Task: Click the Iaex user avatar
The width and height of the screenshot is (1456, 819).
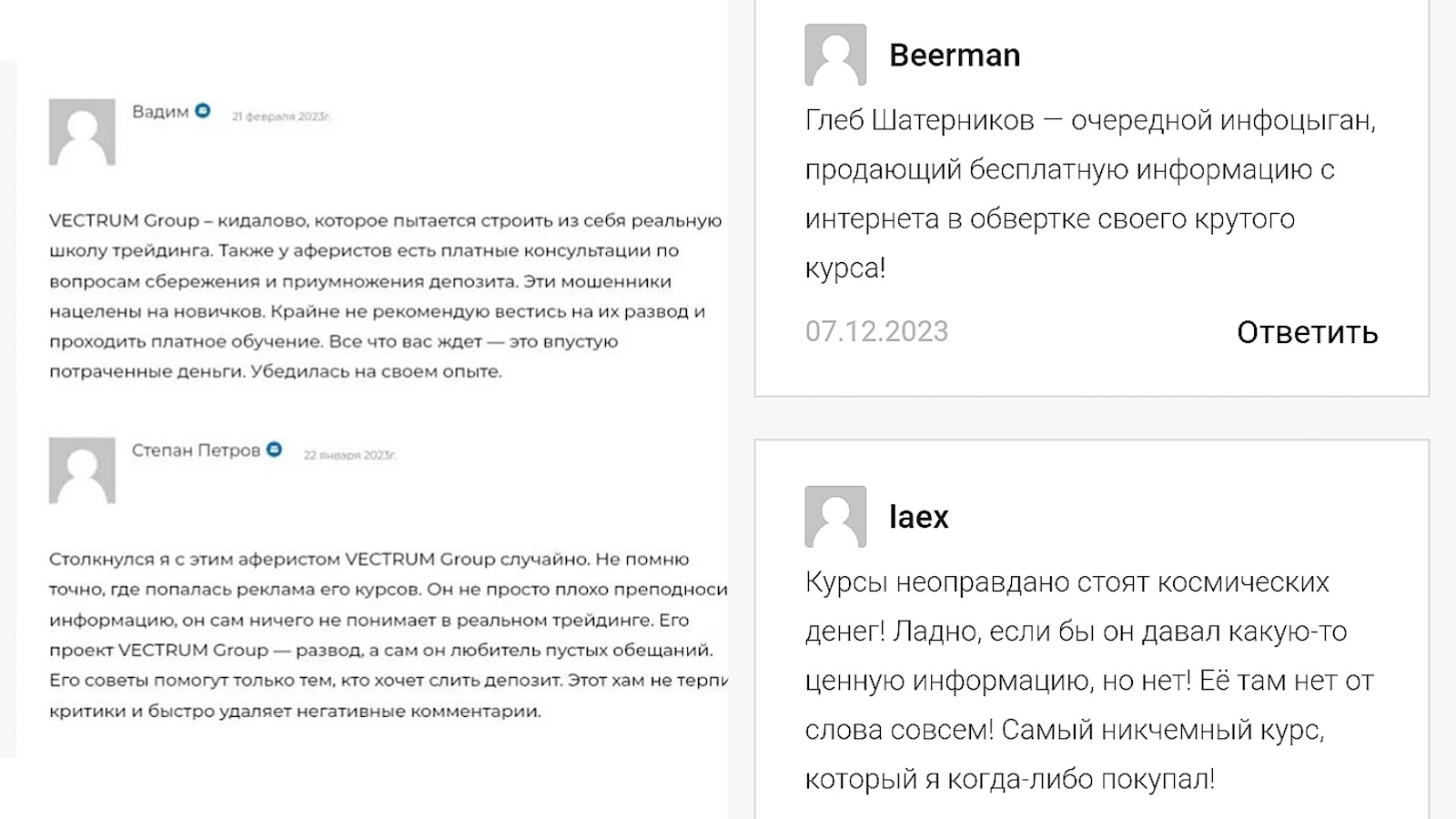Action: (835, 517)
